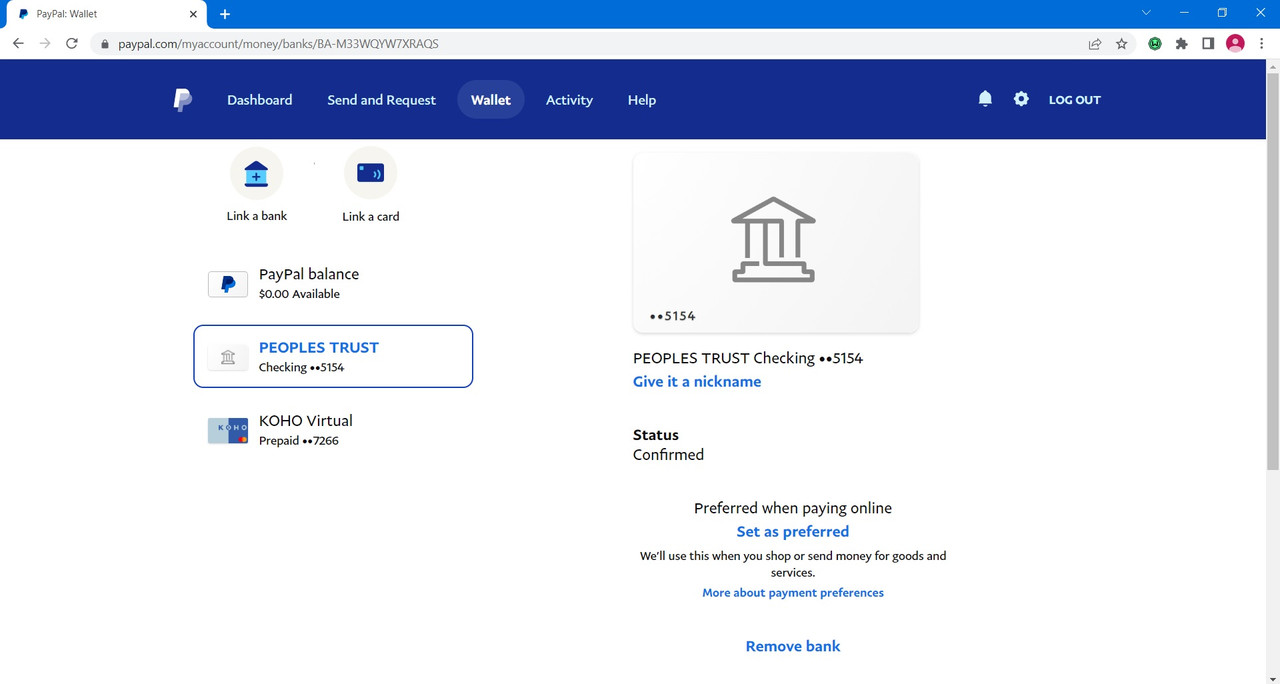Open the Extensions puzzle icon
This screenshot has height=684, width=1280.
(1182, 44)
